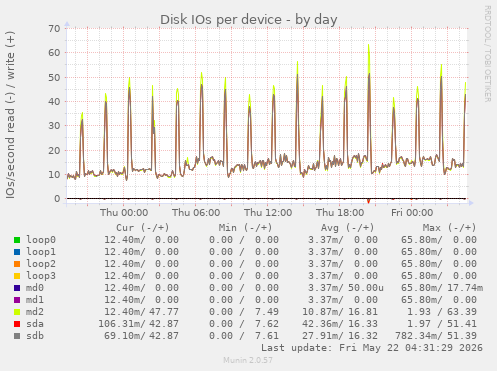The width and height of the screenshot is (497, 371).
Task: Click the y-axis value 0
Action: [x=57, y=199]
